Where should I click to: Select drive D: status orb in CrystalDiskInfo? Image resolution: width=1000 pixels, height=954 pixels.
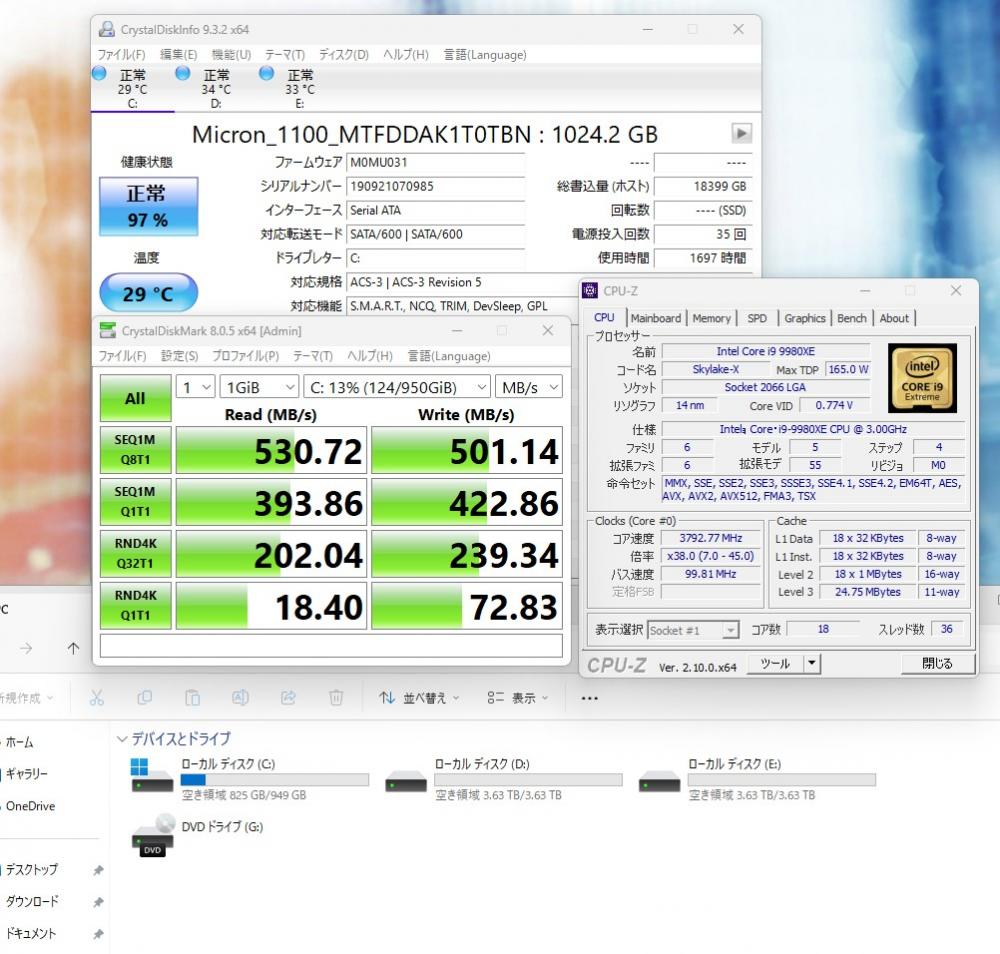(183, 73)
